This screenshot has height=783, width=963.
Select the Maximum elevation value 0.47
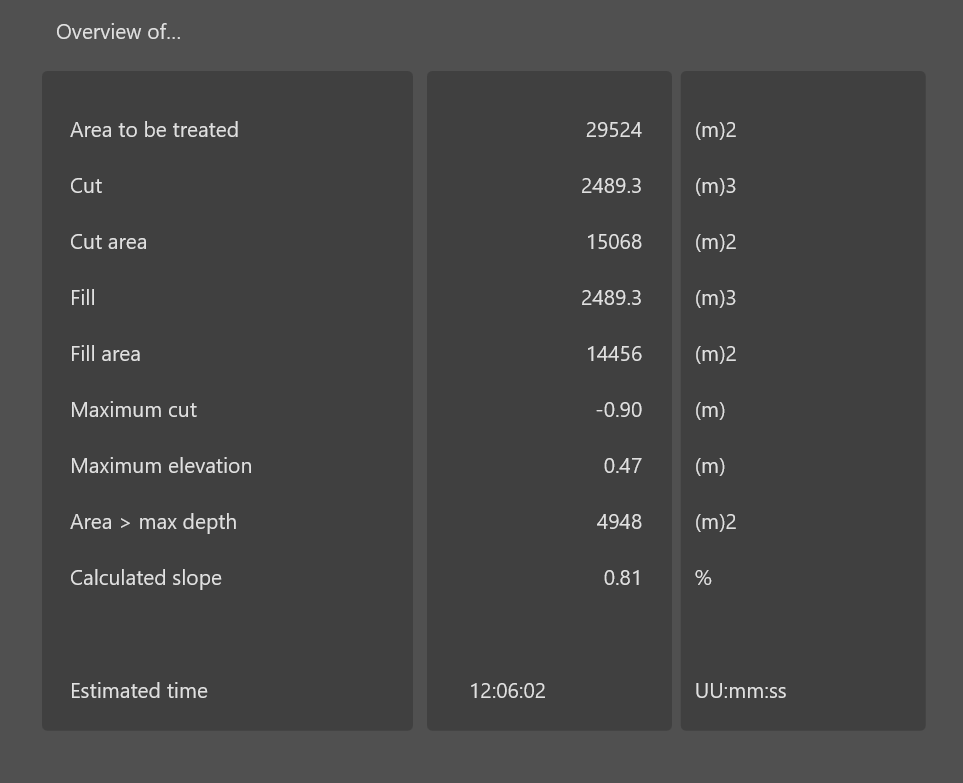point(623,466)
